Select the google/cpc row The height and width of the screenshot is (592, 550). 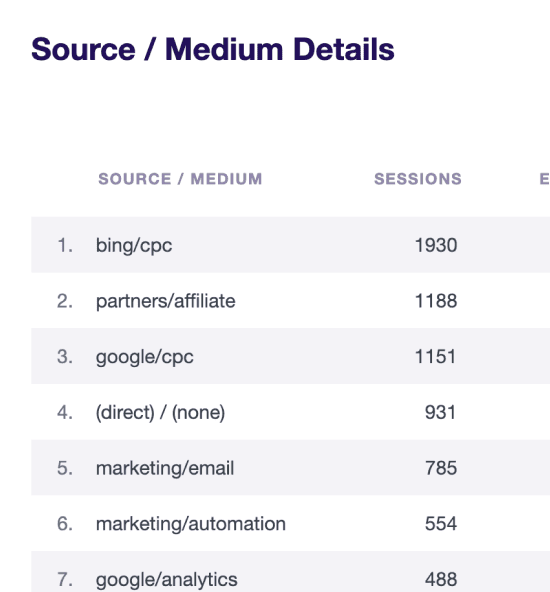pyautogui.click(x=290, y=356)
